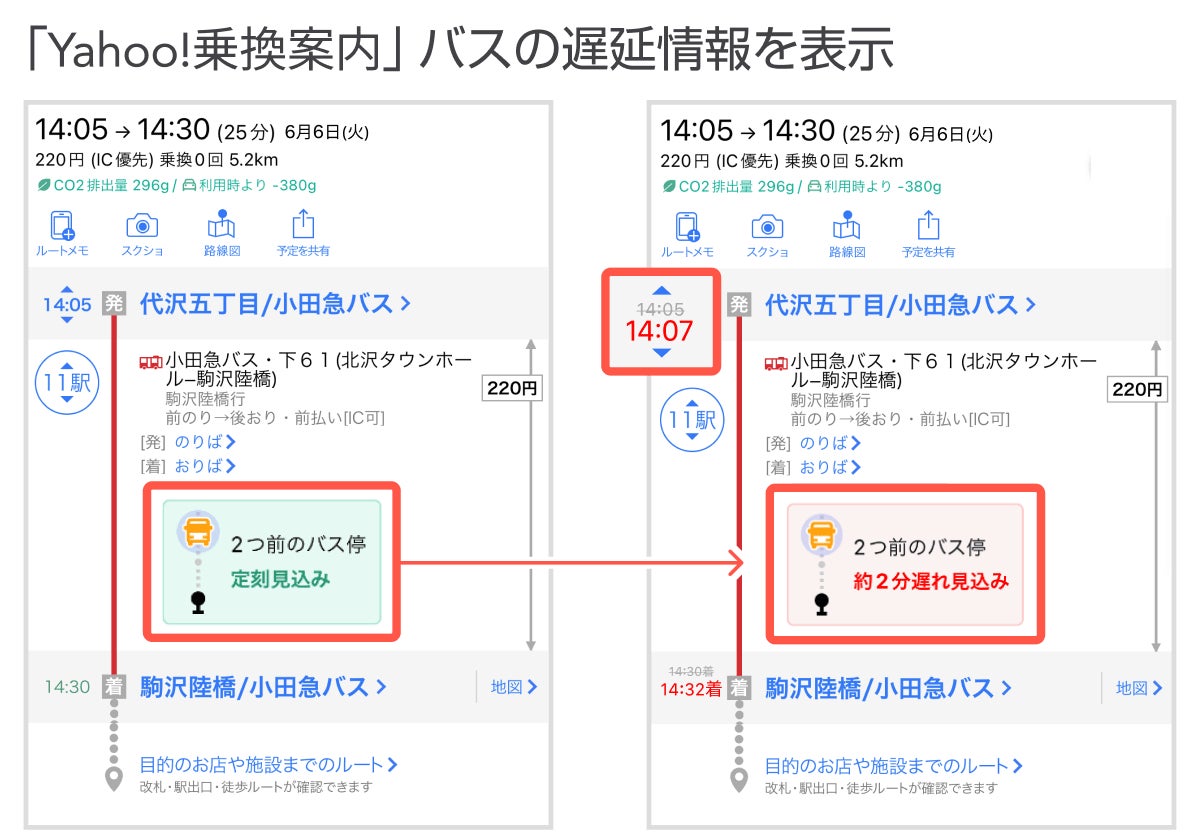Tap orange bus icon in 定刻見込み card

tap(198, 531)
